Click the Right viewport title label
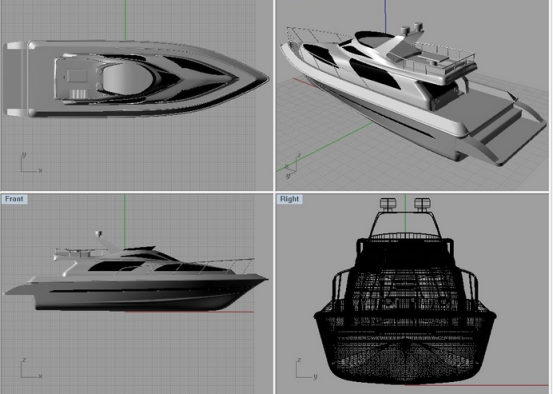The height and width of the screenshot is (394, 553). 289,199
